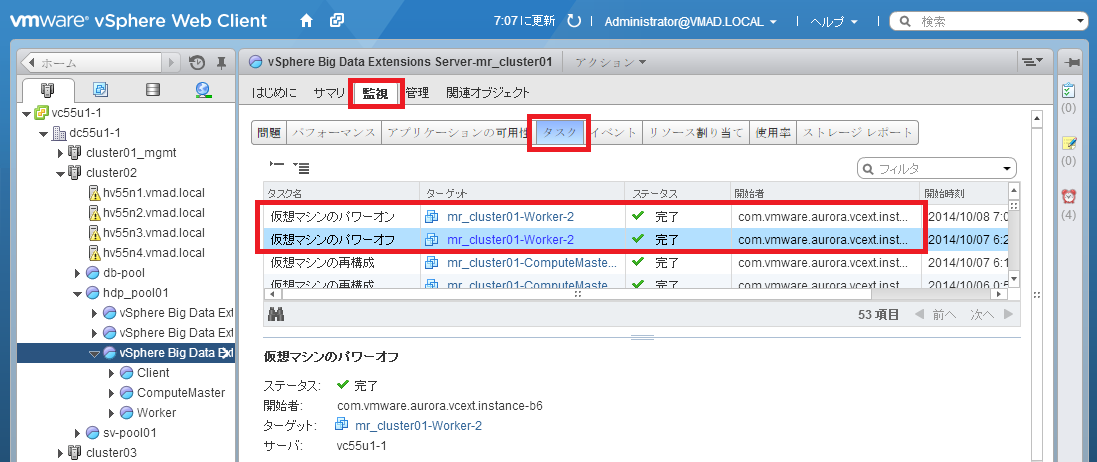1097x462 pixels.
Task: Click the task table vertical scrollbar down arrow
Action: [1014, 279]
